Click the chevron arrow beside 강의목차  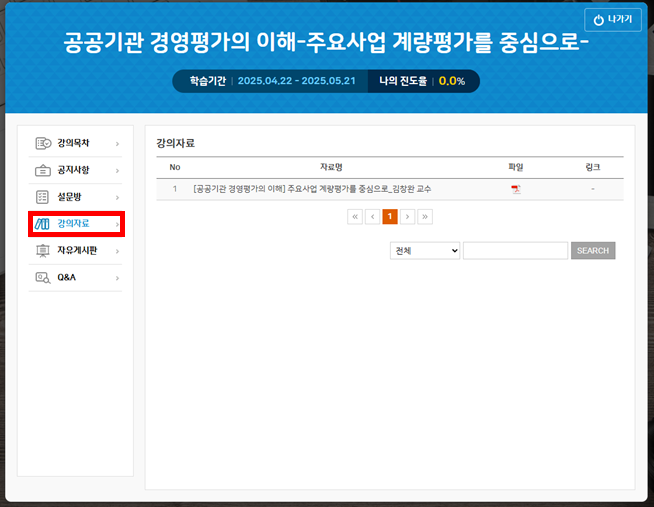coord(117,144)
